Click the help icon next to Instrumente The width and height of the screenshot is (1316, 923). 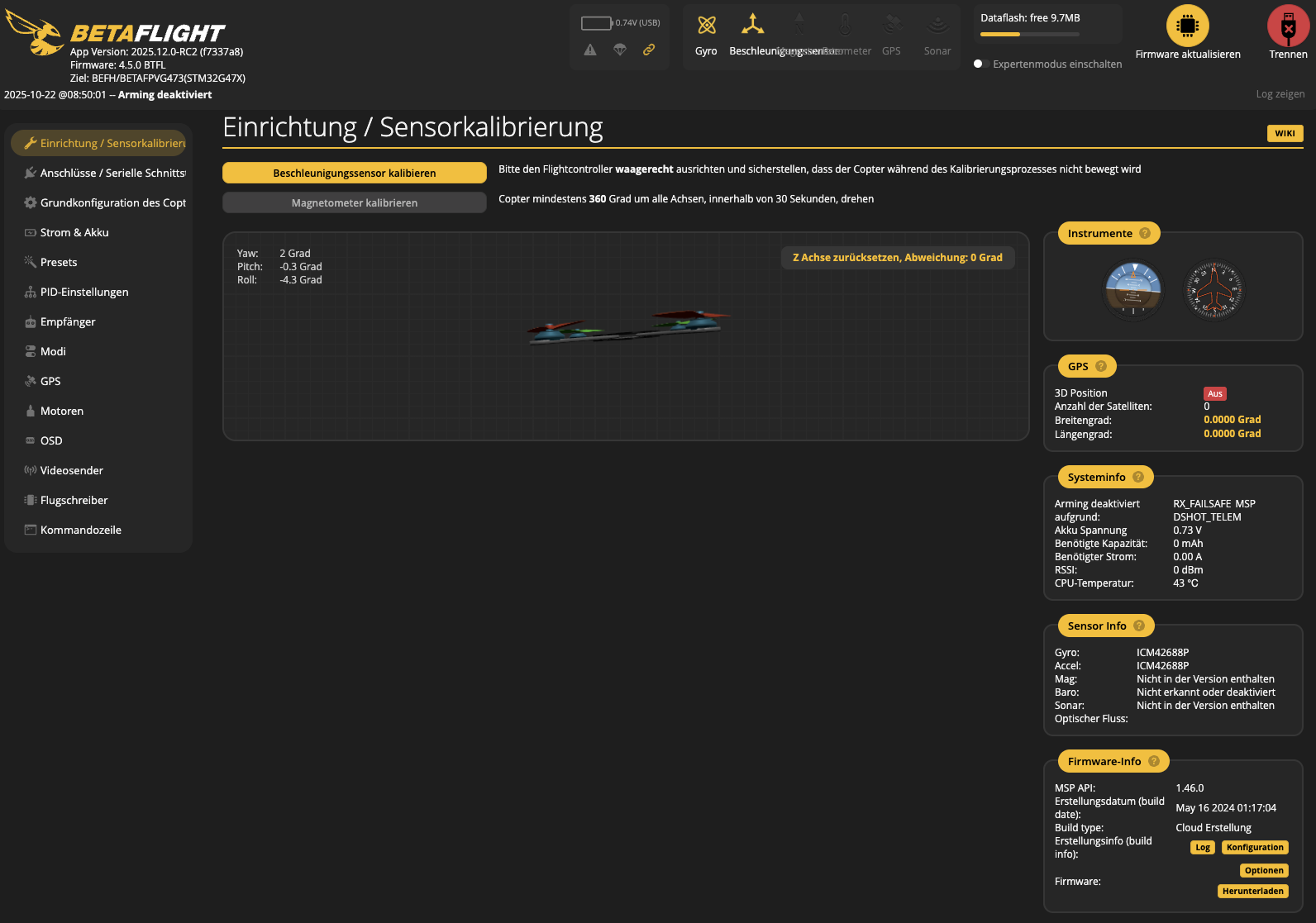[1145, 233]
